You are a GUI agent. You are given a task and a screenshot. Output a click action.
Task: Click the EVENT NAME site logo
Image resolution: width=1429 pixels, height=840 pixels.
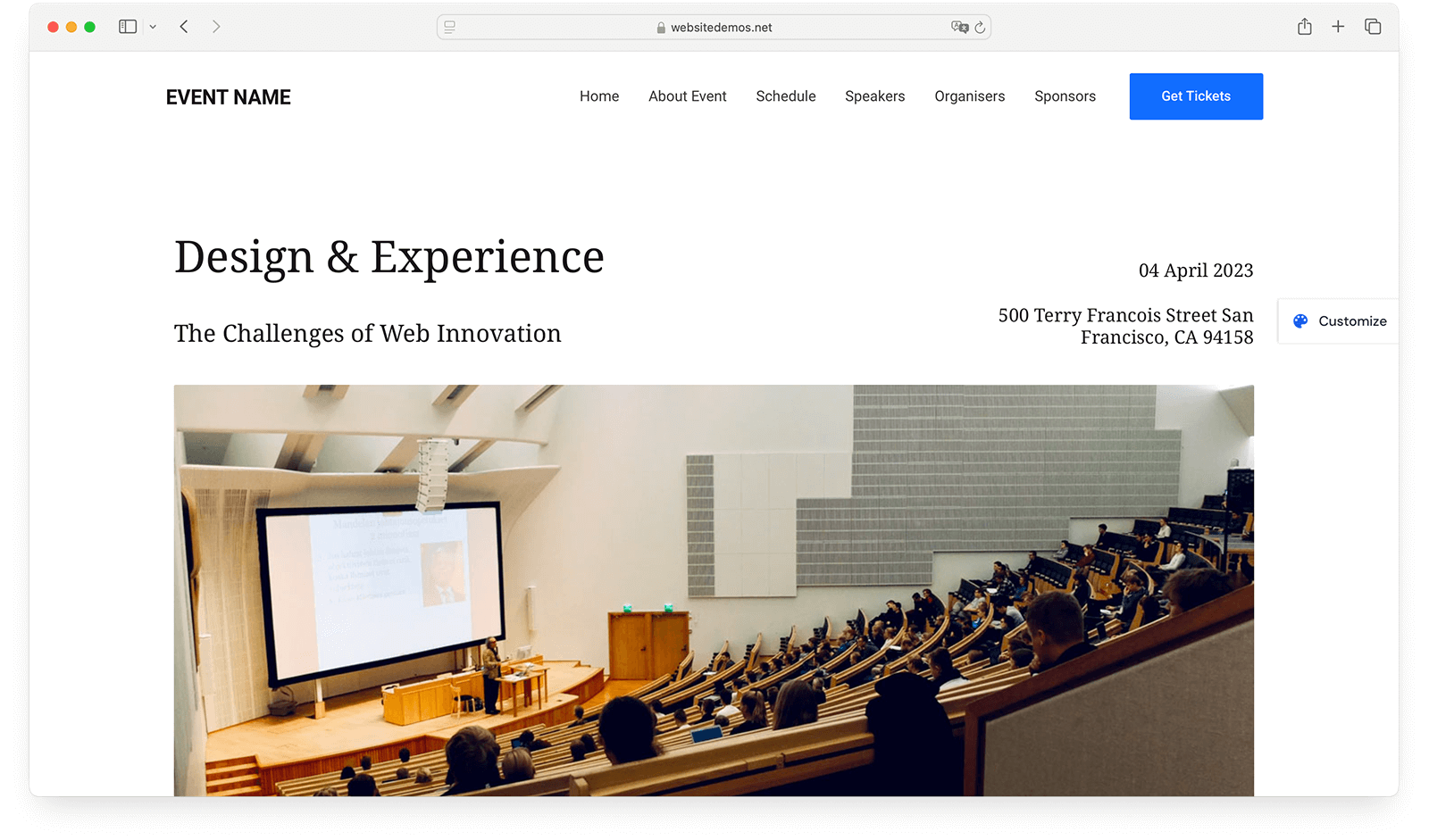[229, 97]
